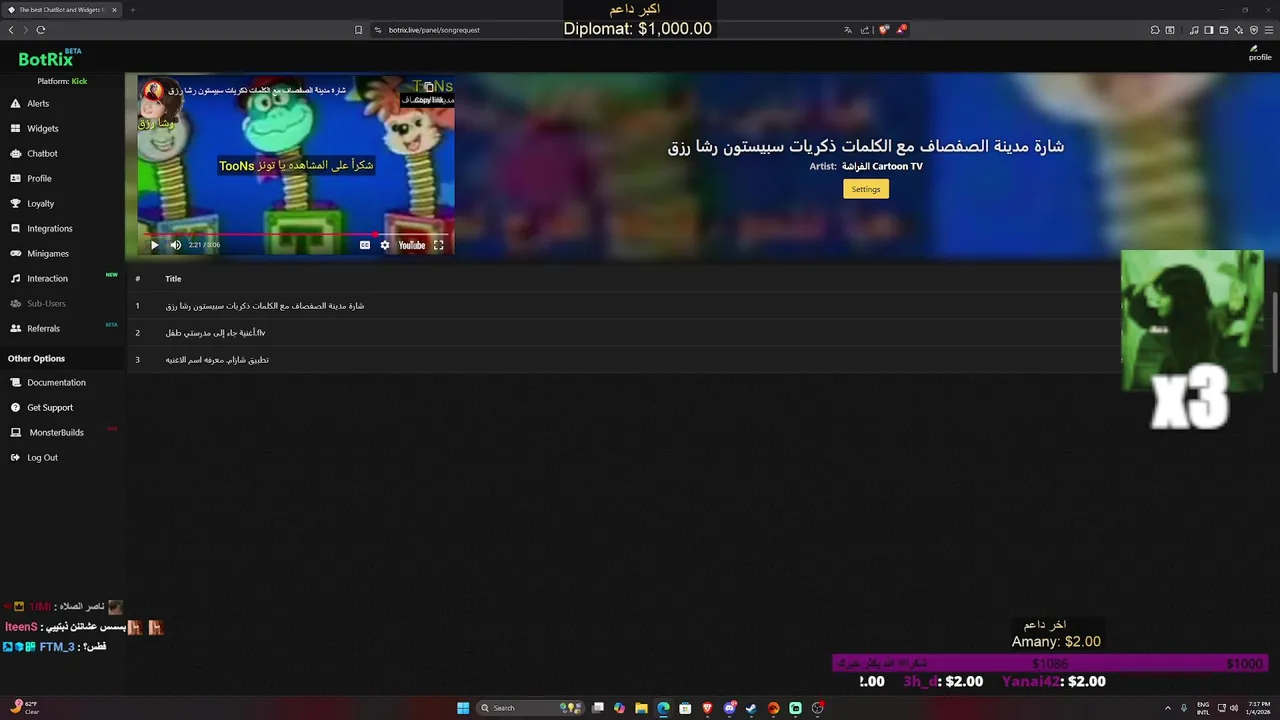This screenshot has width=1280, height=720.
Task: Click the video progress bar
Action: (x=297, y=234)
